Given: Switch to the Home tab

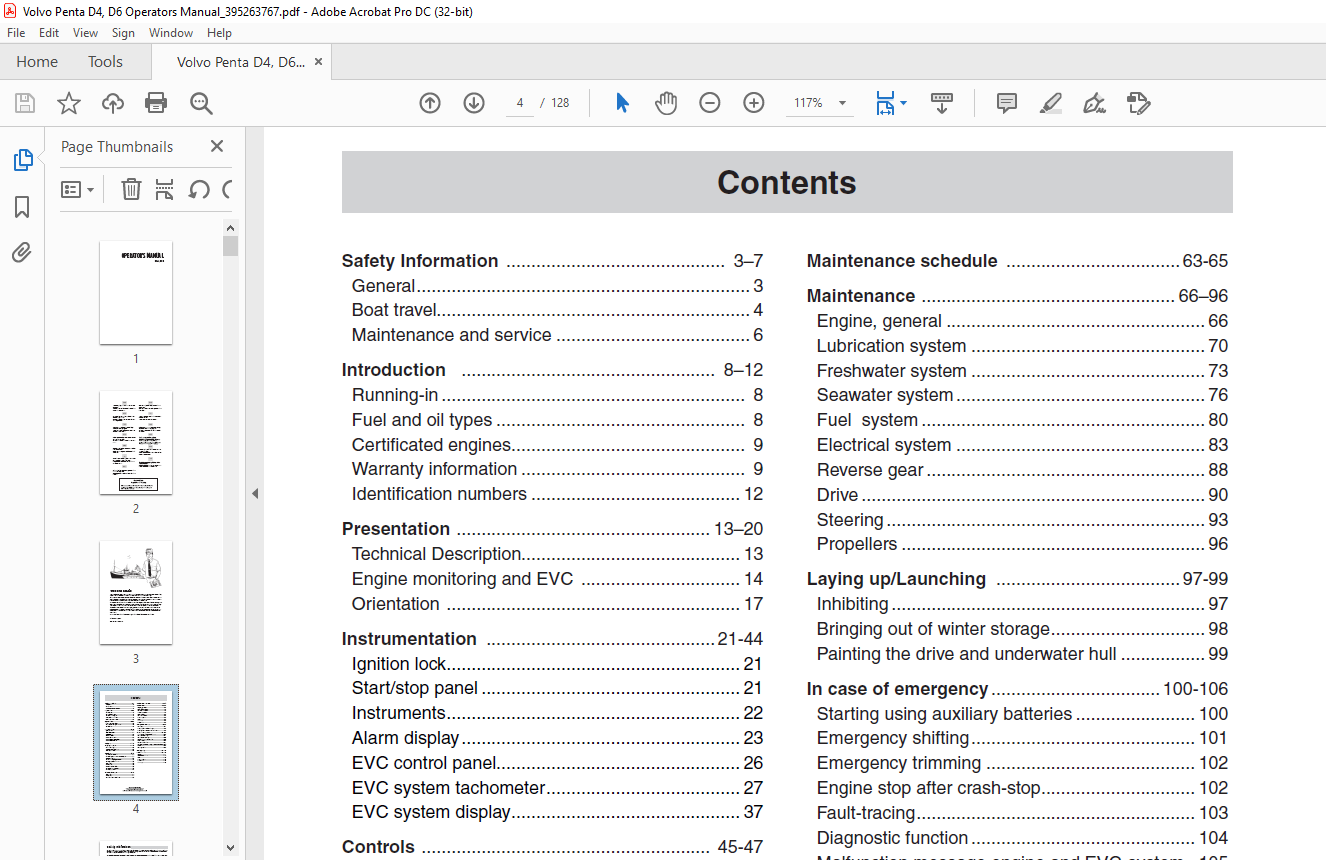Looking at the screenshot, I should pos(37,61).
